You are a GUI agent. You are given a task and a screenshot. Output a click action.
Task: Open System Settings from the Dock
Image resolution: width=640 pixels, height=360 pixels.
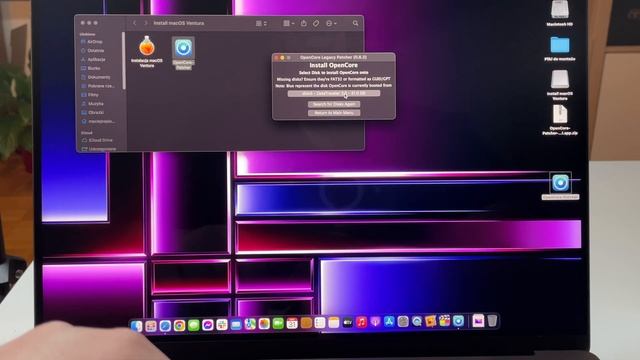403,322
